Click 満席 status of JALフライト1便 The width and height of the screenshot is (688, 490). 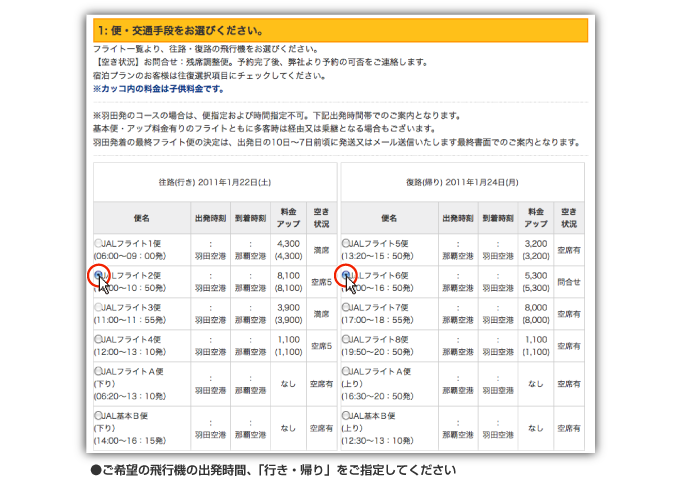point(321,250)
